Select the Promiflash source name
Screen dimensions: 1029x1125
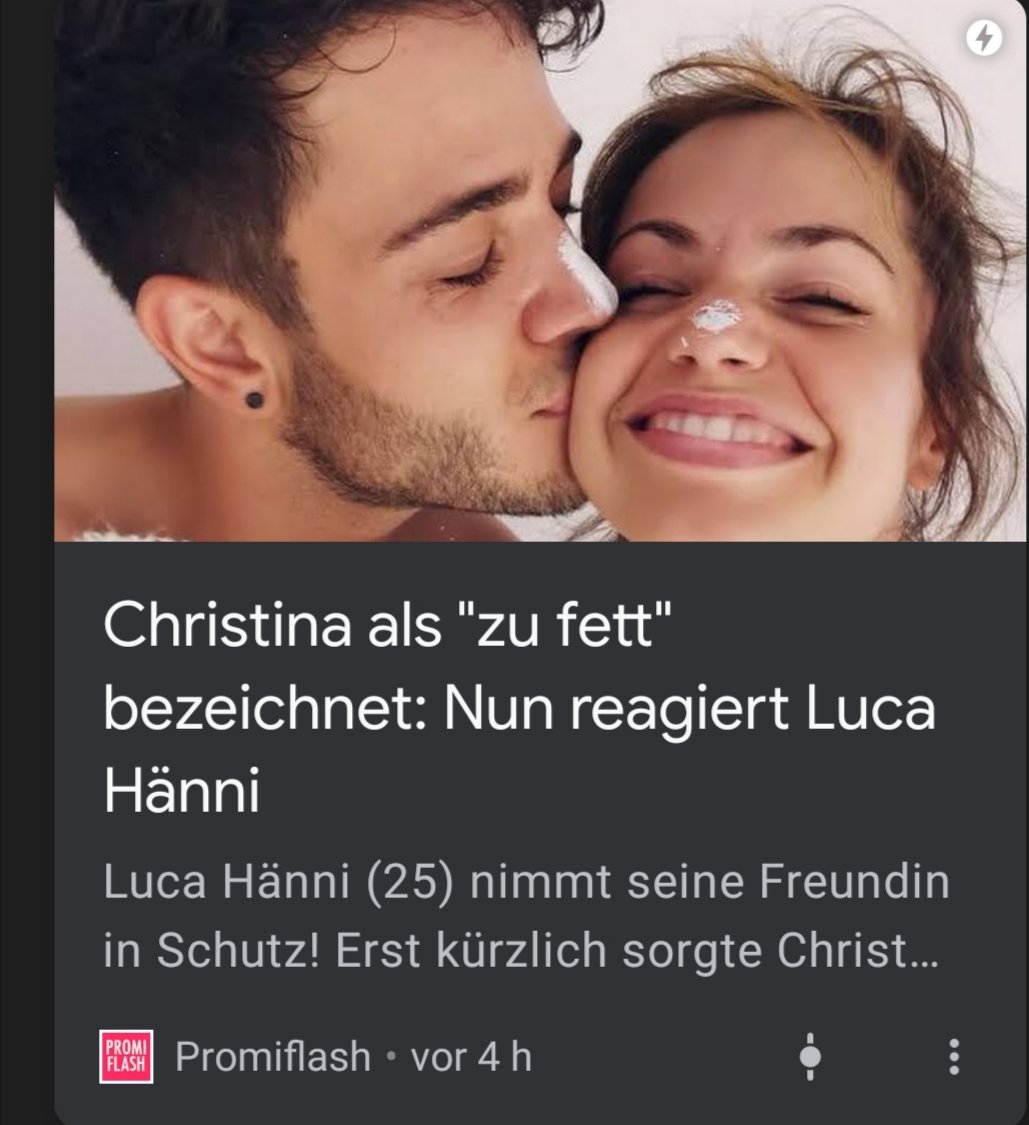(273, 1057)
